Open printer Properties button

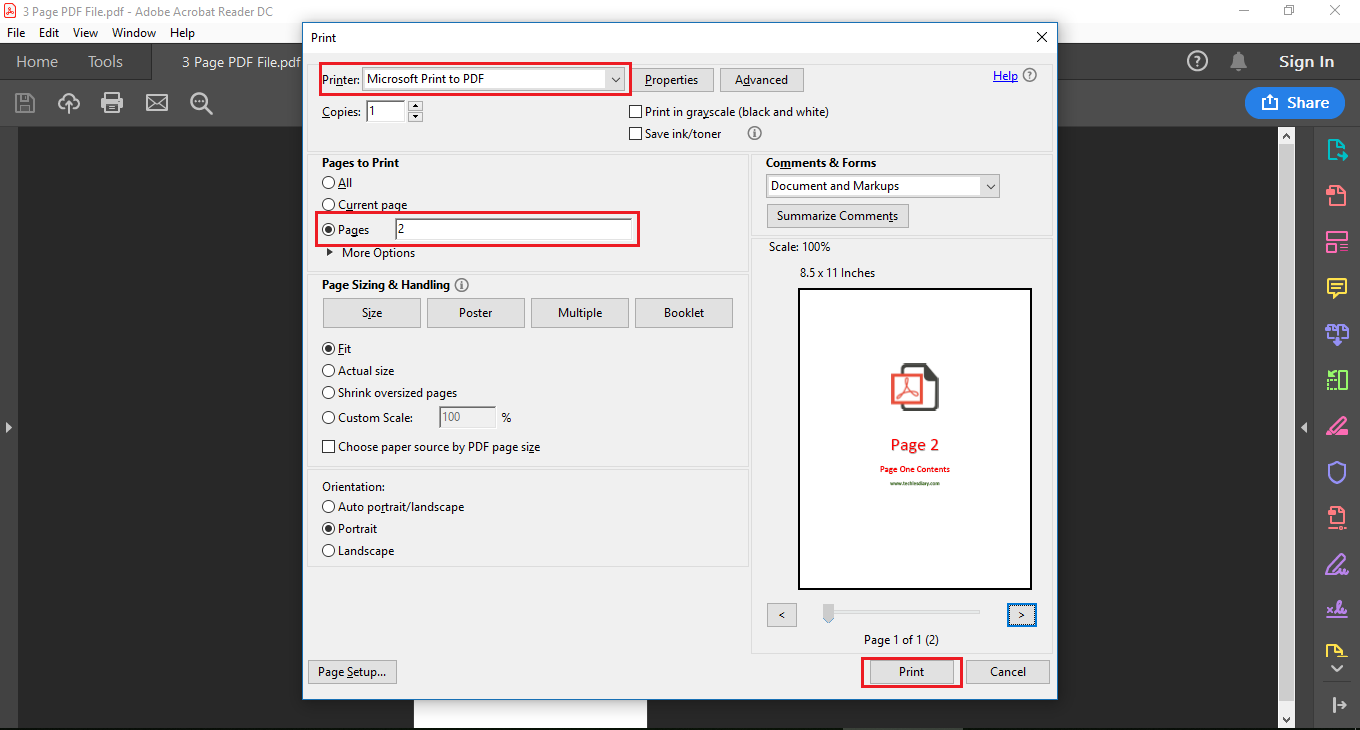click(672, 80)
